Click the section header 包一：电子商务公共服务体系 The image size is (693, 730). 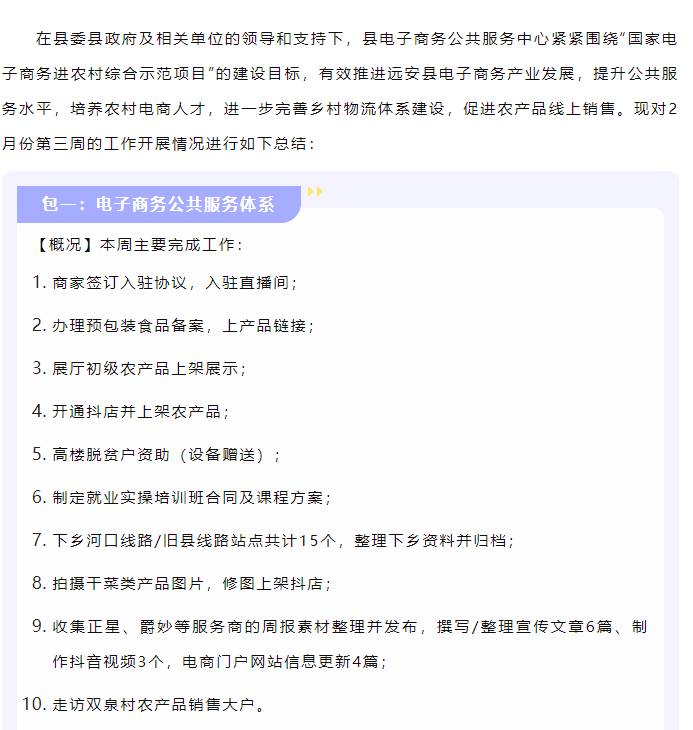click(x=158, y=204)
